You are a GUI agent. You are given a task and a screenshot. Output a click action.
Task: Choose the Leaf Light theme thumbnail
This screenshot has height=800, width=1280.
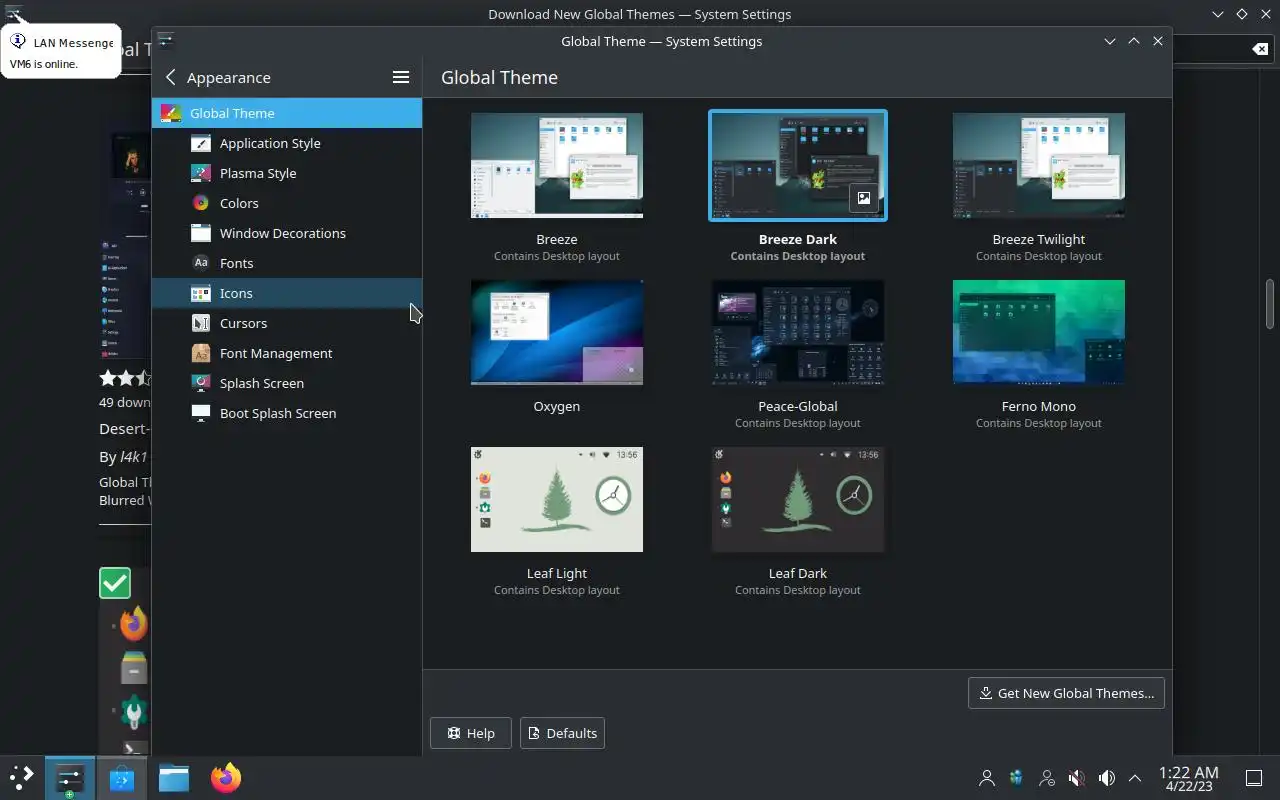557,499
